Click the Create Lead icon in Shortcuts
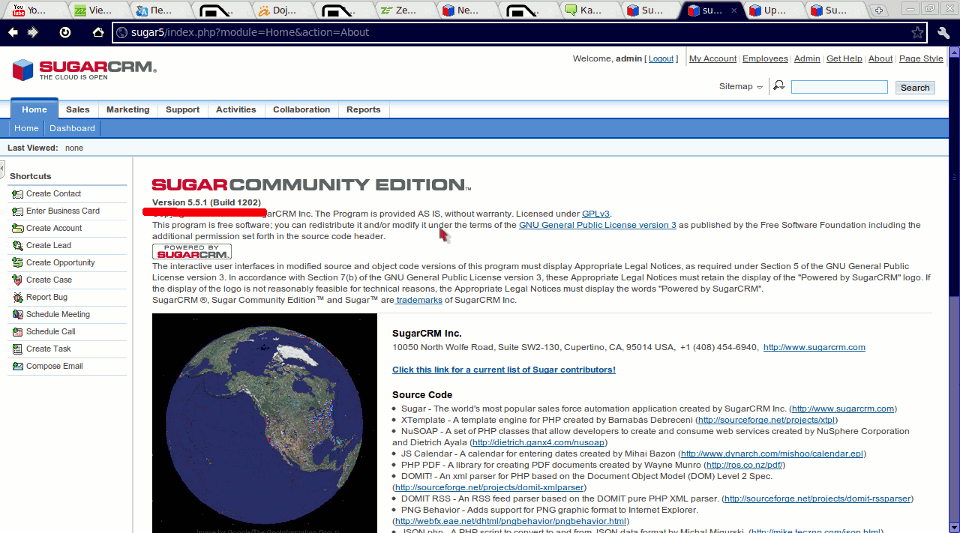Viewport: 960px width, 533px height. [x=18, y=246]
